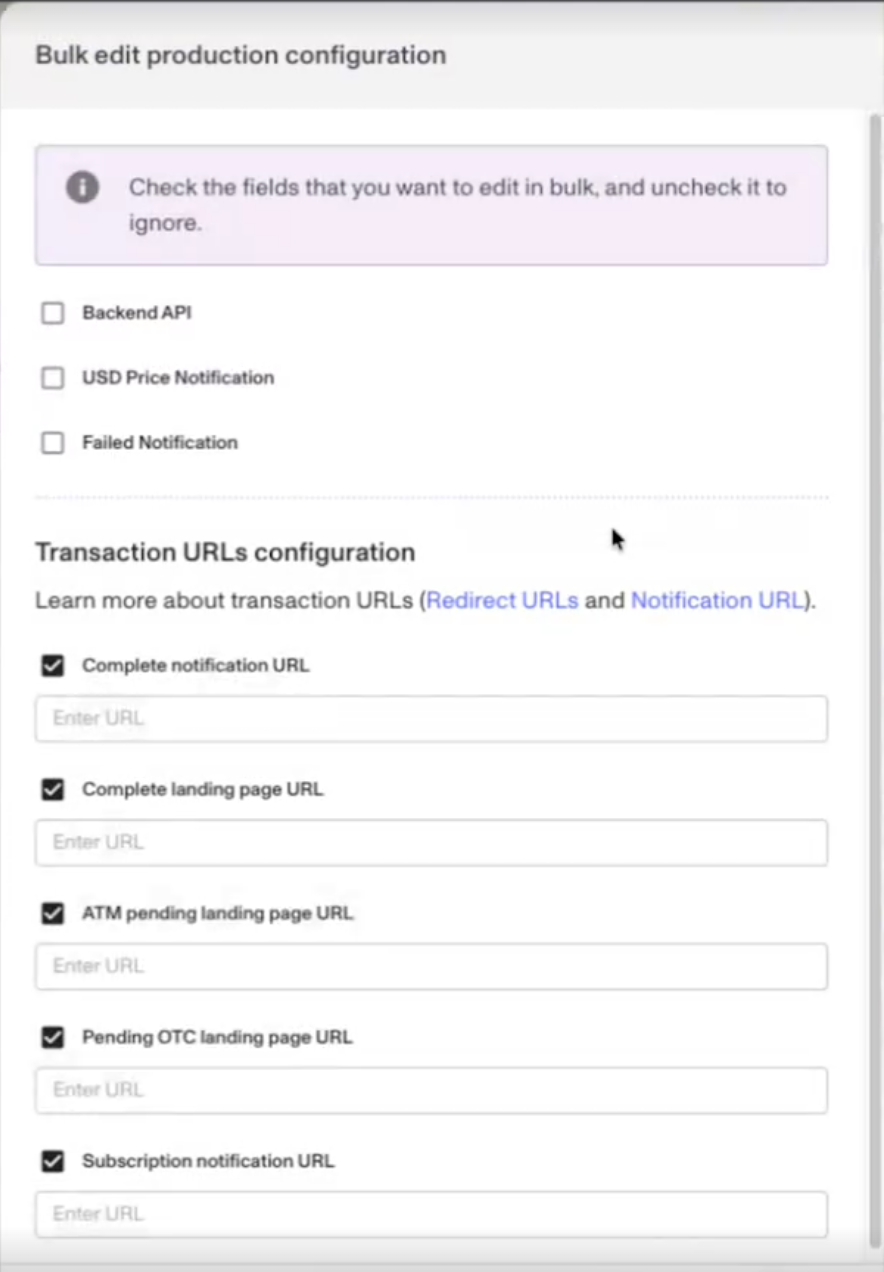Click the ATM pending landing page URL field
Screen dimensions: 884x1272
tap(431, 967)
